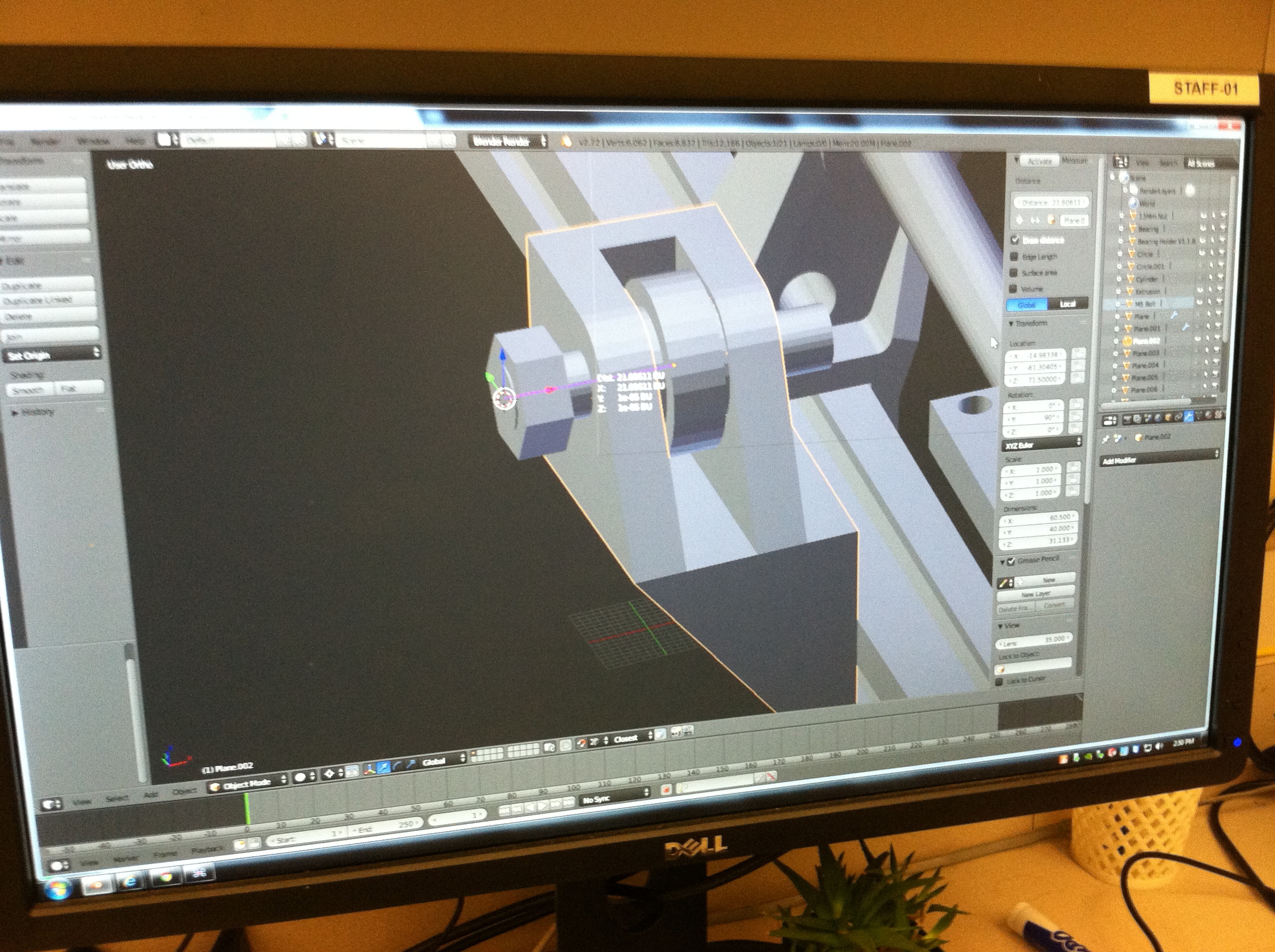Click the translate manipulator arrow icon

point(384,768)
